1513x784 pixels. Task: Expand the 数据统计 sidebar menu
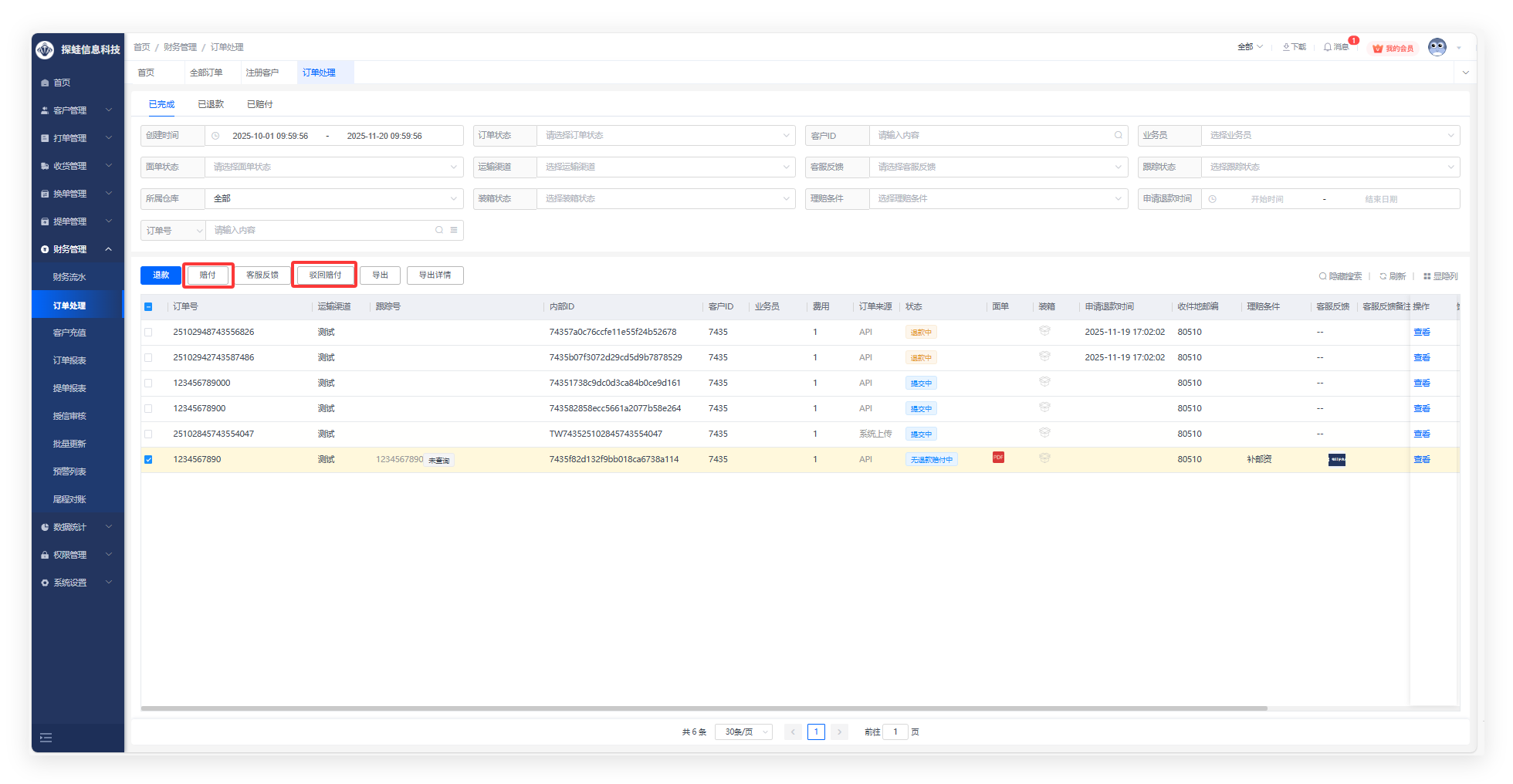pos(77,527)
